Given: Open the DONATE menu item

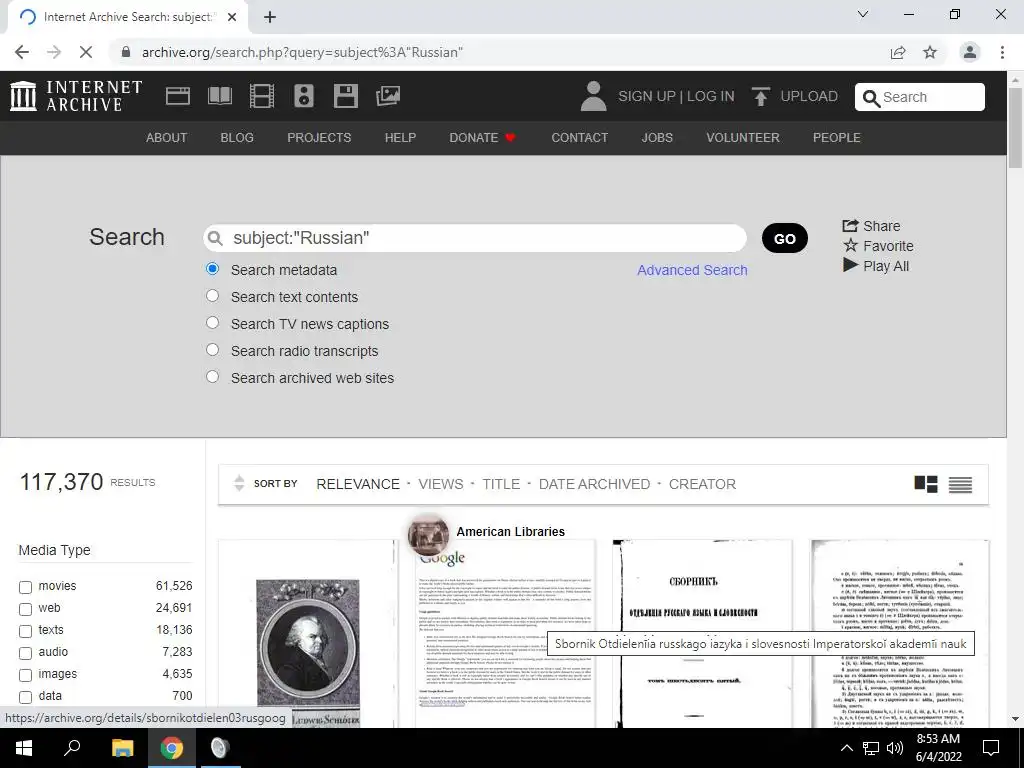Looking at the screenshot, I should [x=483, y=138].
